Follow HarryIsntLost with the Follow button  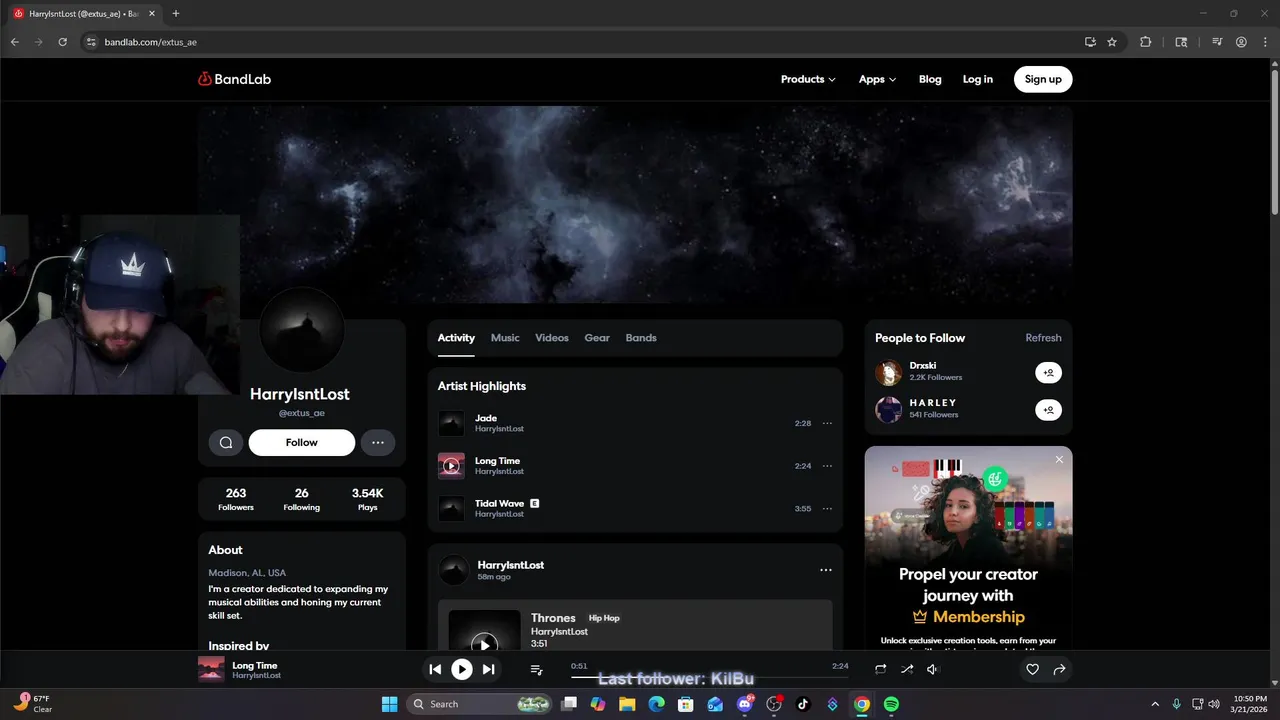(302, 442)
